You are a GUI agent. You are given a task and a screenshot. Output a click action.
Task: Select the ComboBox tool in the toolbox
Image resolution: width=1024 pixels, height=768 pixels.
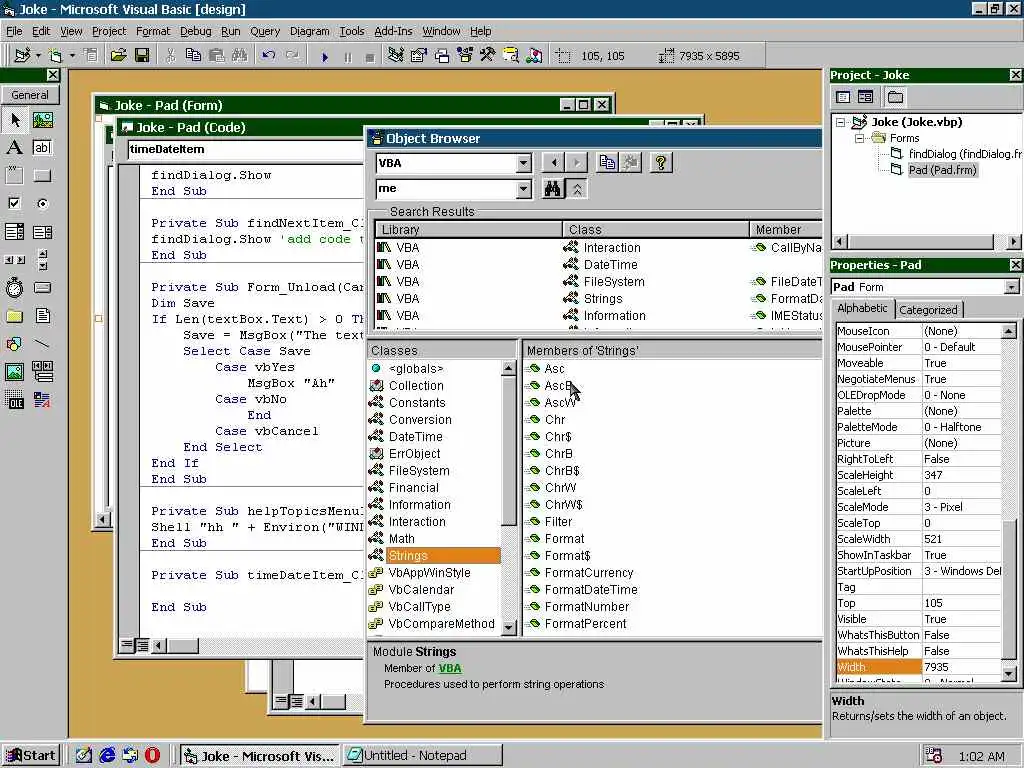14,232
